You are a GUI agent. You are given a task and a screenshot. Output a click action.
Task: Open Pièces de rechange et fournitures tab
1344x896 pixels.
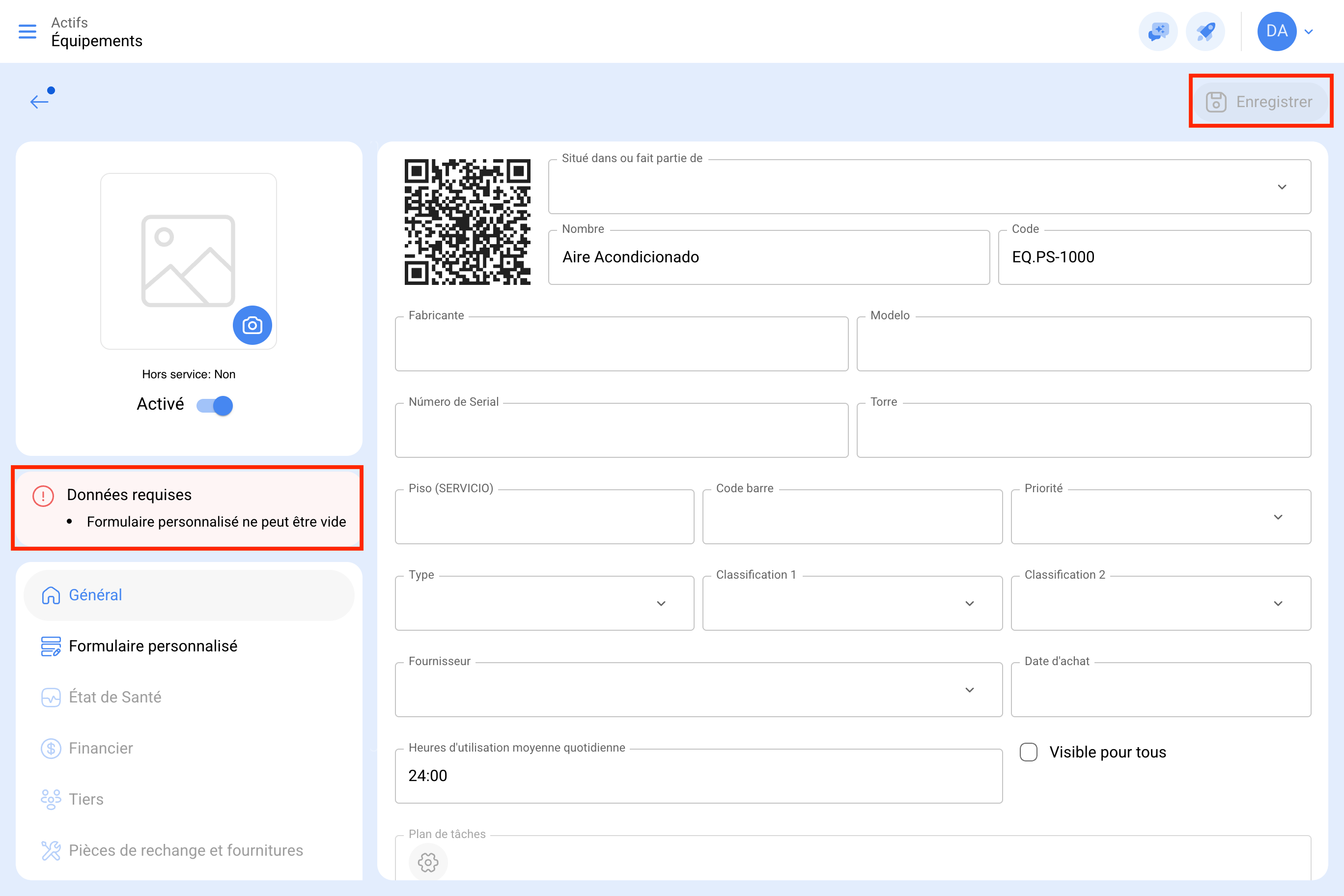click(189, 850)
